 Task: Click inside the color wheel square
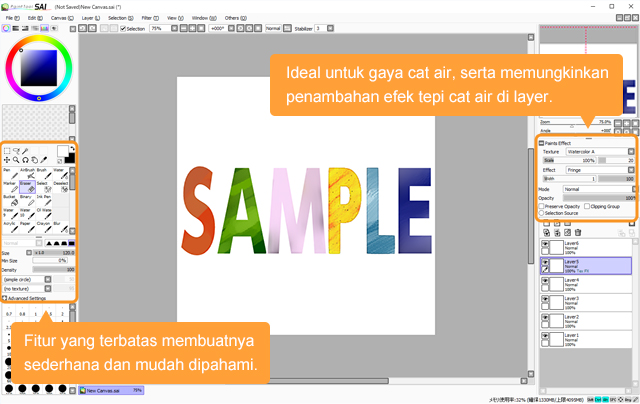[x=40, y=68]
